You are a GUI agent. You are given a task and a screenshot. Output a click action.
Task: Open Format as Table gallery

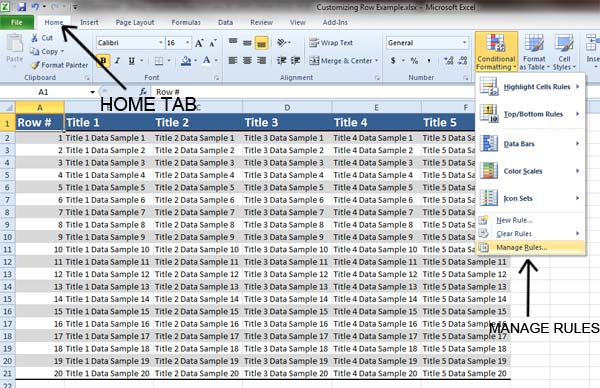[x=534, y=52]
